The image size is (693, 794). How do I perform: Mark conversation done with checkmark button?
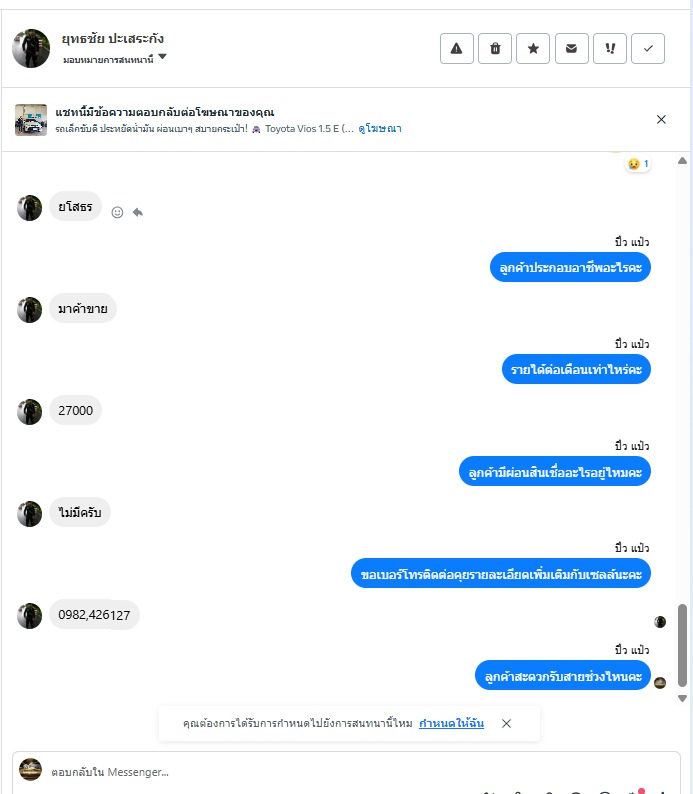coord(648,49)
